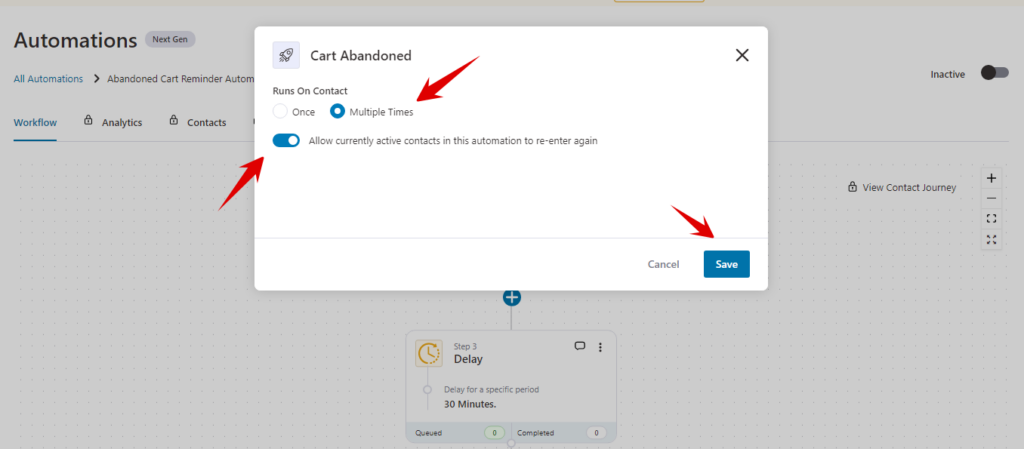Zoom in on the workflow canvas
This screenshot has height=449, width=1024.
pos(991,178)
